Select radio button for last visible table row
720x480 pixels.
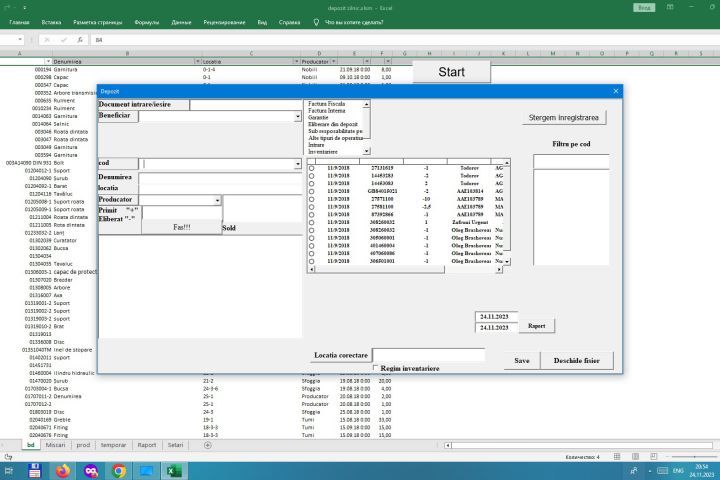[311, 261]
